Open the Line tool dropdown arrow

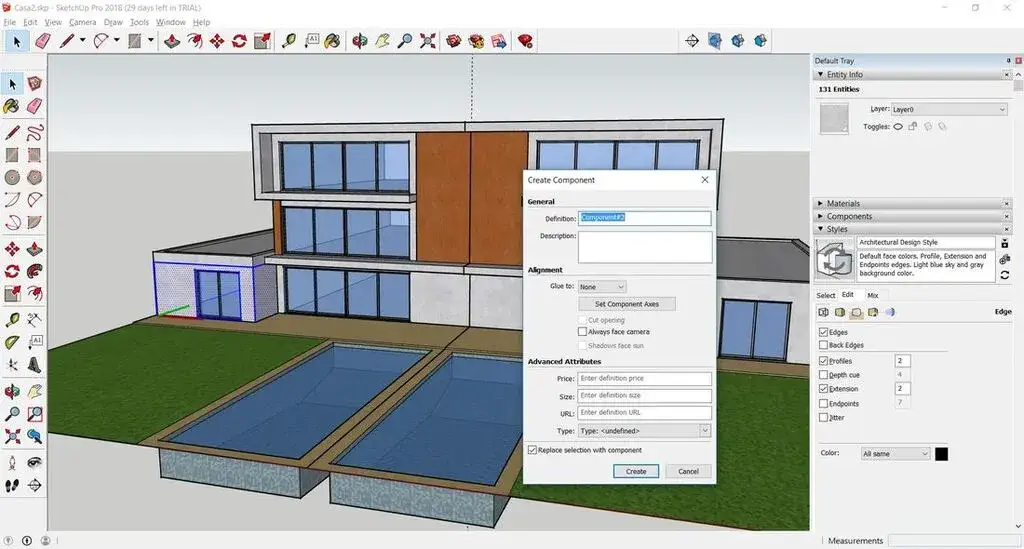tap(82, 40)
